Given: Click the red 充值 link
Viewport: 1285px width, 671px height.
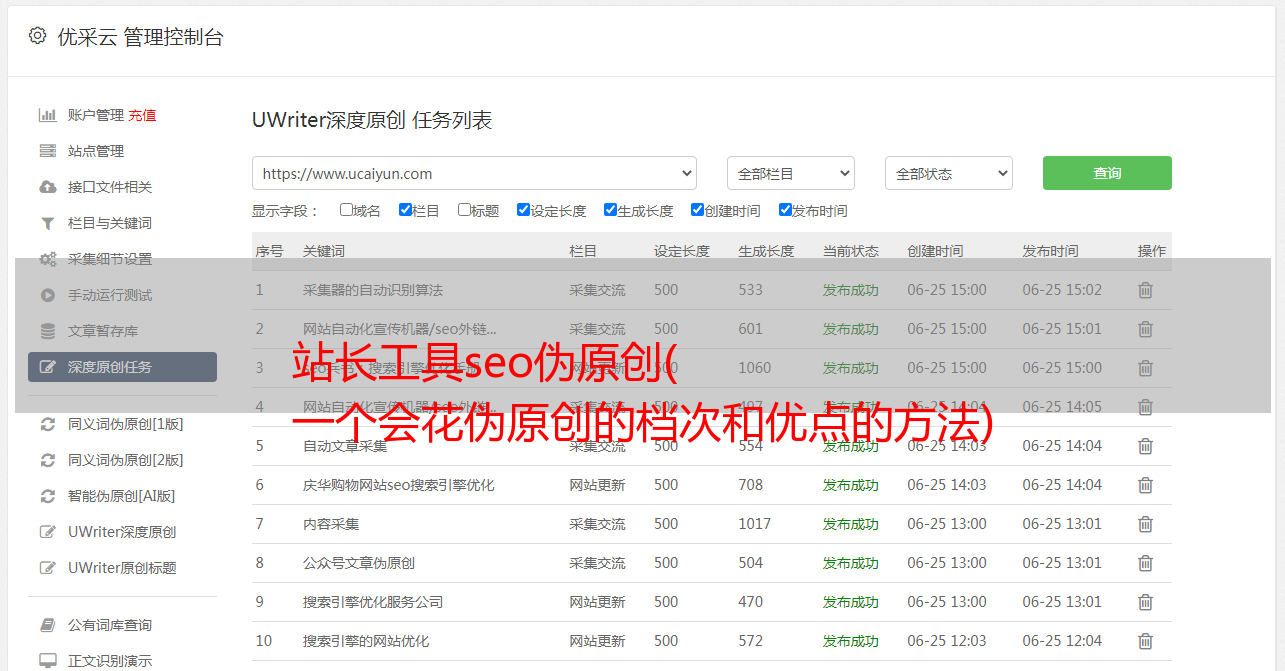Looking at the screenshot, I should 142,115.
